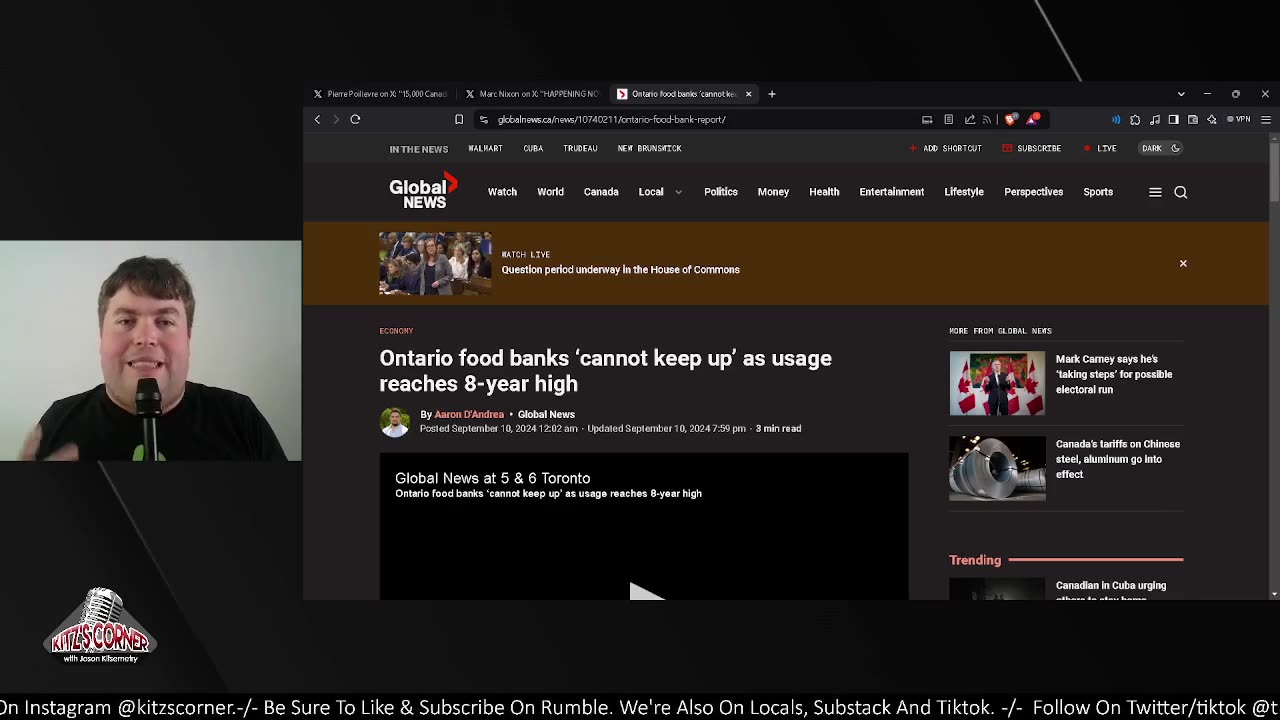The height and width of the screenshot is (720, 1280).
Task: Open author Aaron D'Andrea's profile link
Action: coord(469,414)
